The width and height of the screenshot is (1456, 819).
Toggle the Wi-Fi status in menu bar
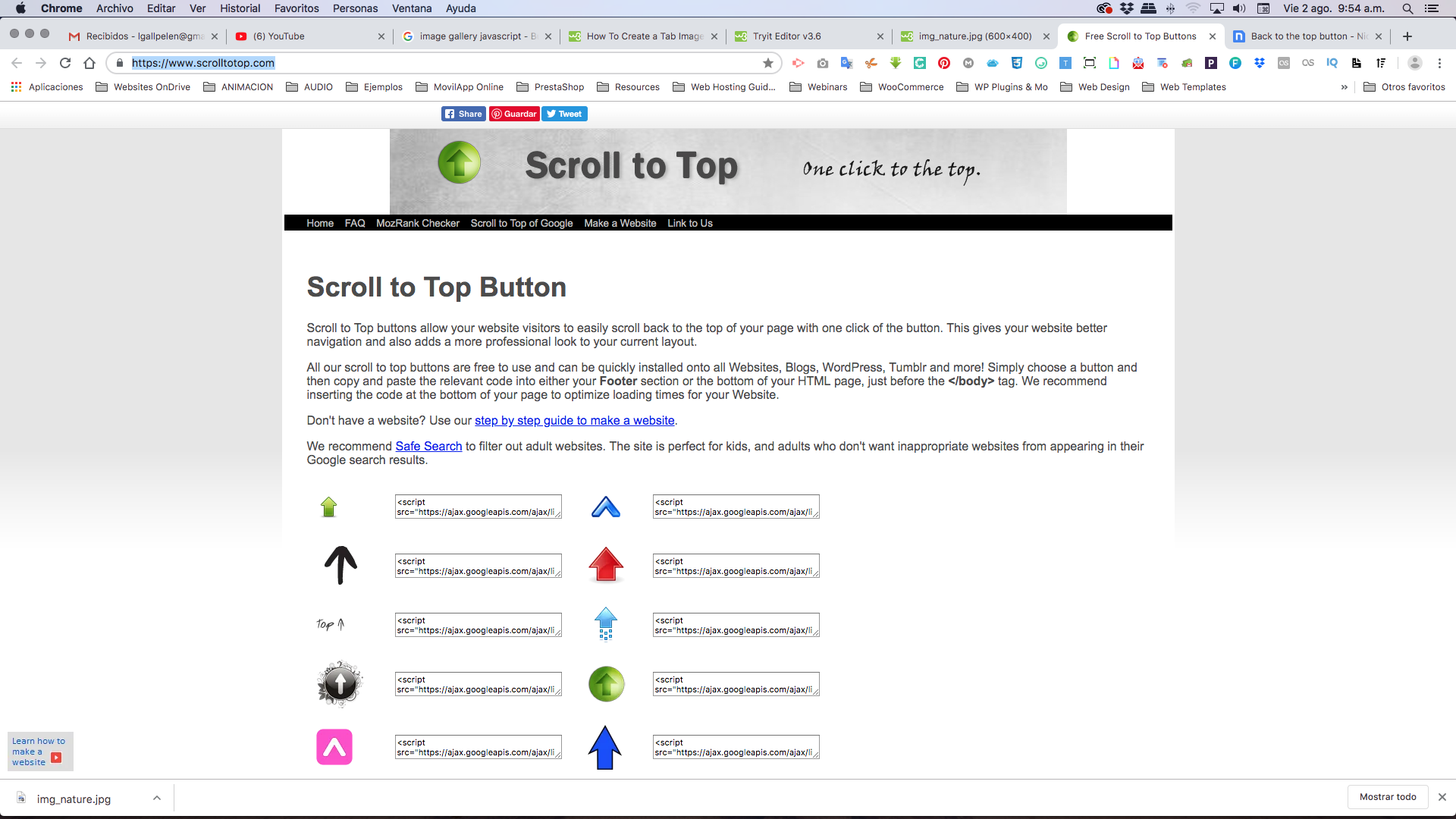coord(1194,9)
